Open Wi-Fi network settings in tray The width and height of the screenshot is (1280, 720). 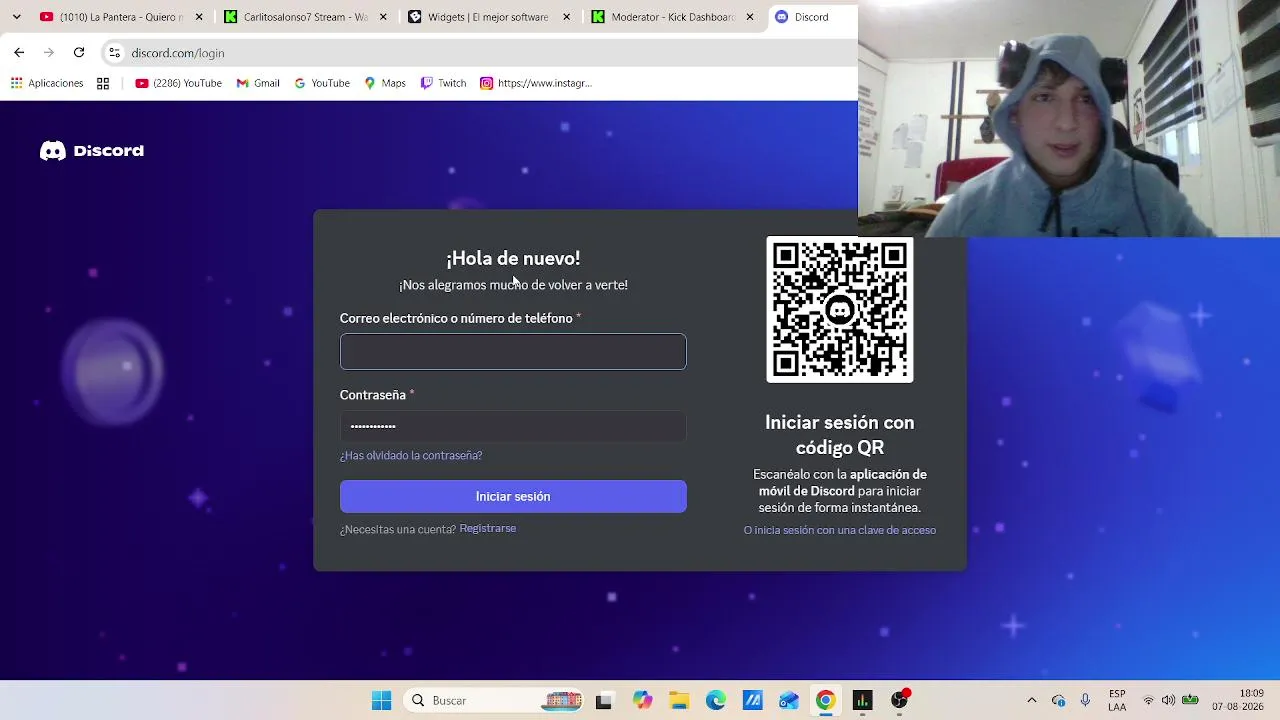[1149, 701]
